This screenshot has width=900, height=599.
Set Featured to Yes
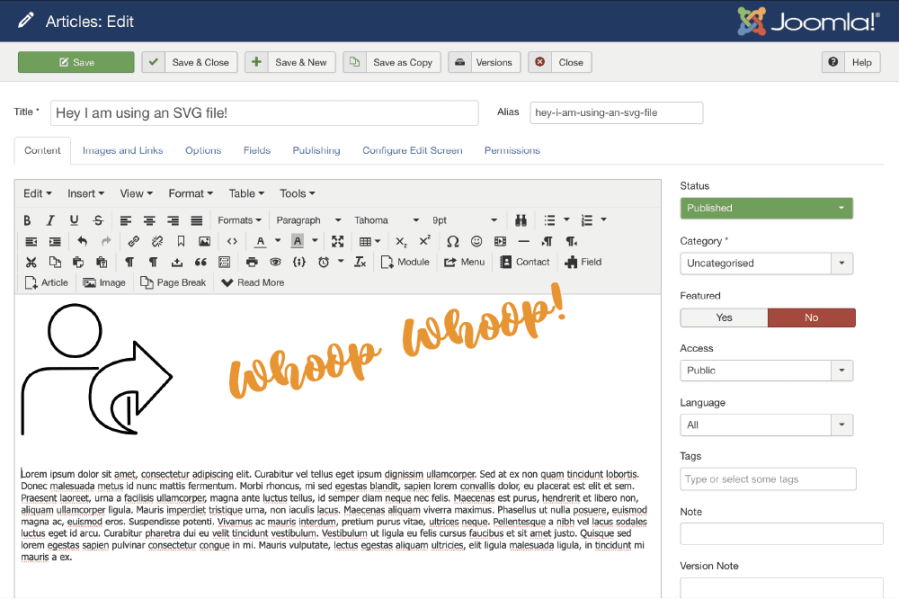(724, 318)
